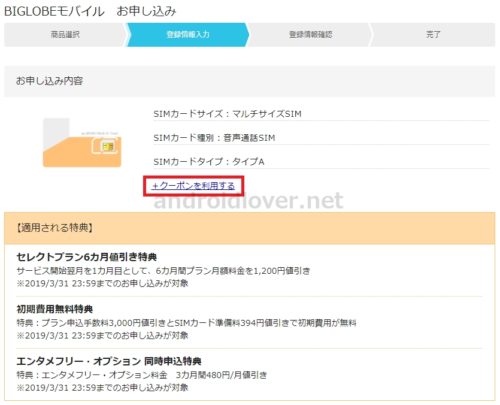The image size is (500, 405).
Task: Click エンタメフリー・オプション 同時申込特典 heading
Action: pos(109,361)
